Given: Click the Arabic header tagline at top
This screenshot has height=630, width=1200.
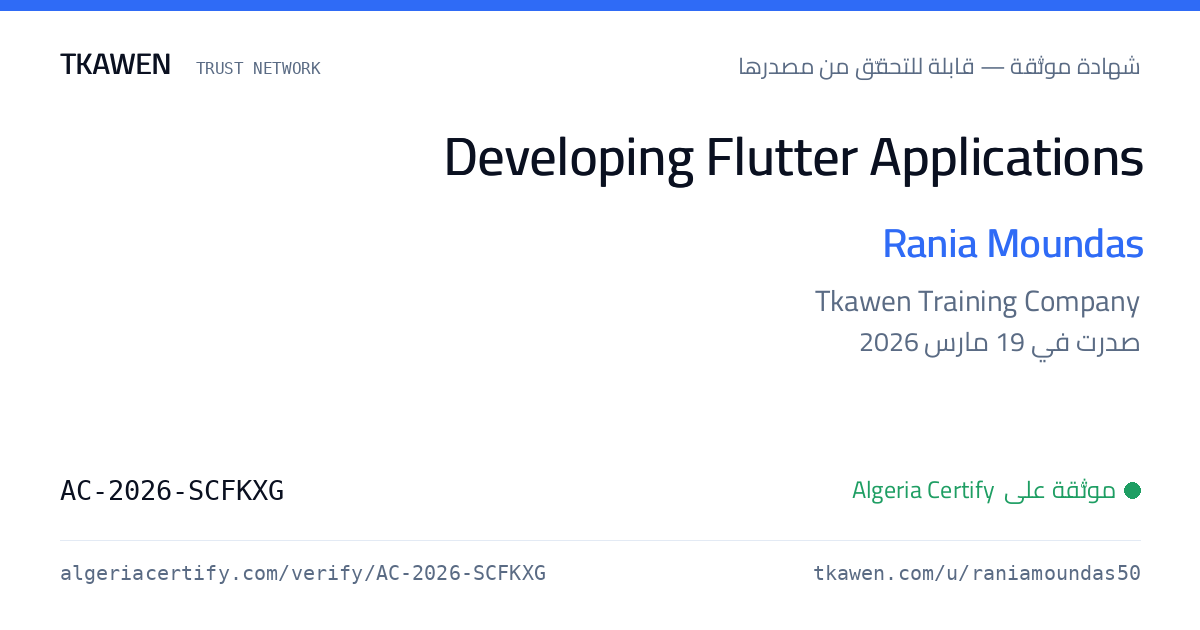Looking at the screenshot, I should (x=939, y=67).
